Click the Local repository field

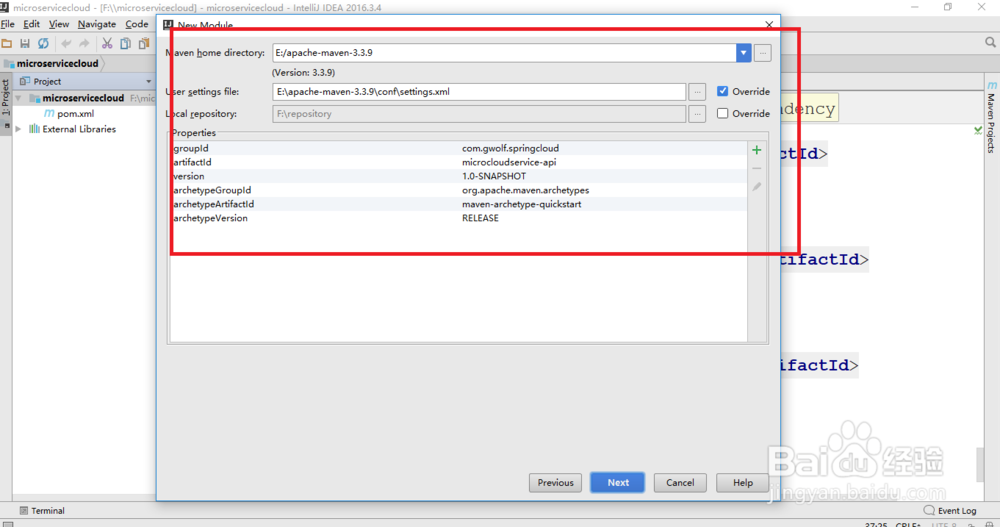(x=479, y=114)
